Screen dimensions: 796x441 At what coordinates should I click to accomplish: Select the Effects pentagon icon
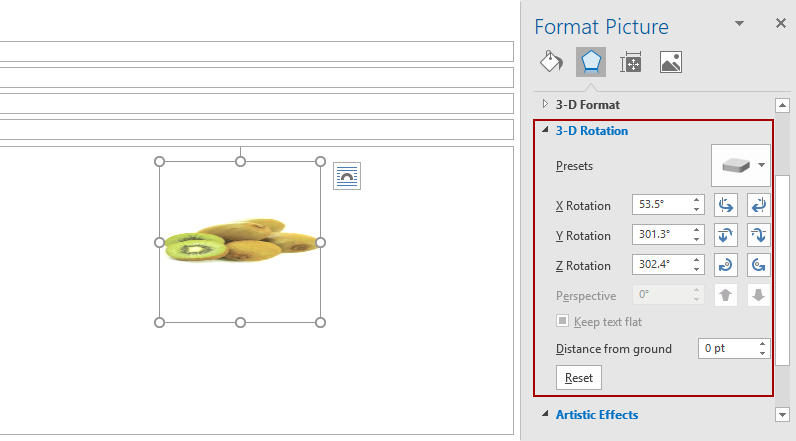click(x=591, y=62)
